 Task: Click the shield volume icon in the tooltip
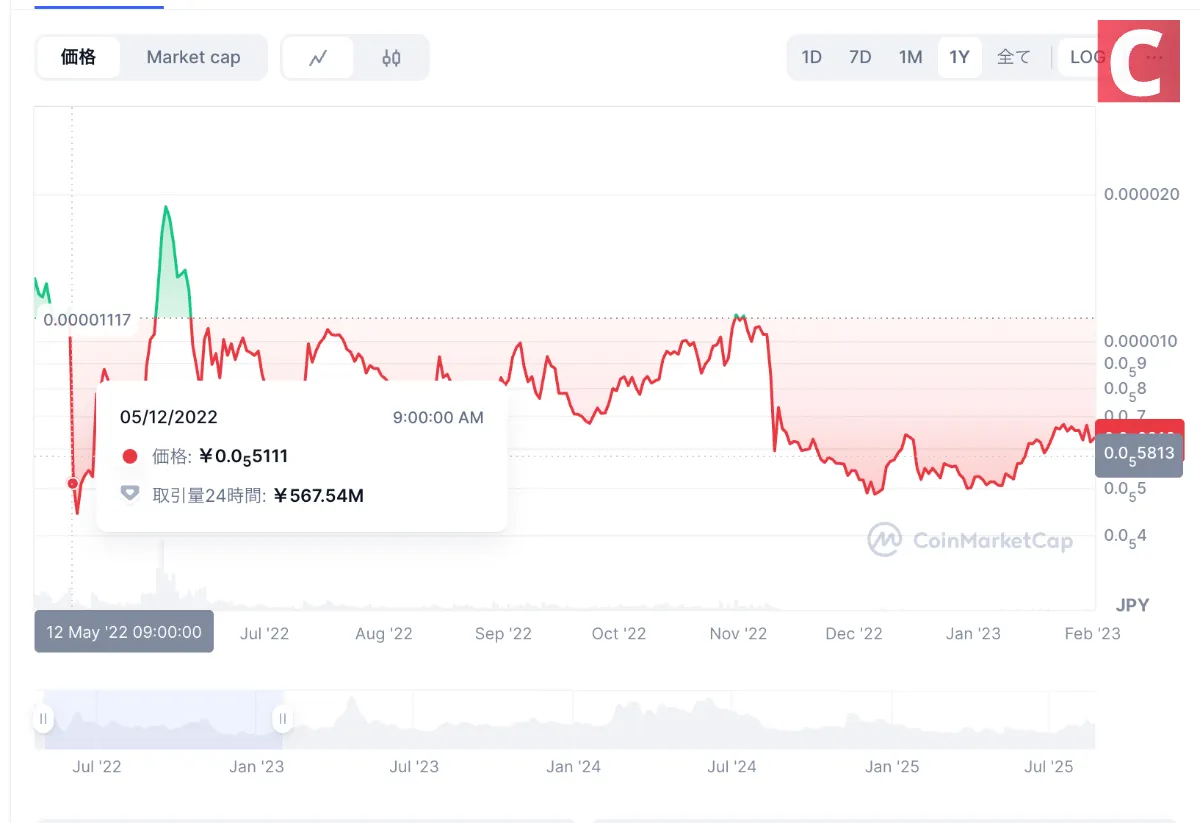pyautogui.click(x=130, y=495)
